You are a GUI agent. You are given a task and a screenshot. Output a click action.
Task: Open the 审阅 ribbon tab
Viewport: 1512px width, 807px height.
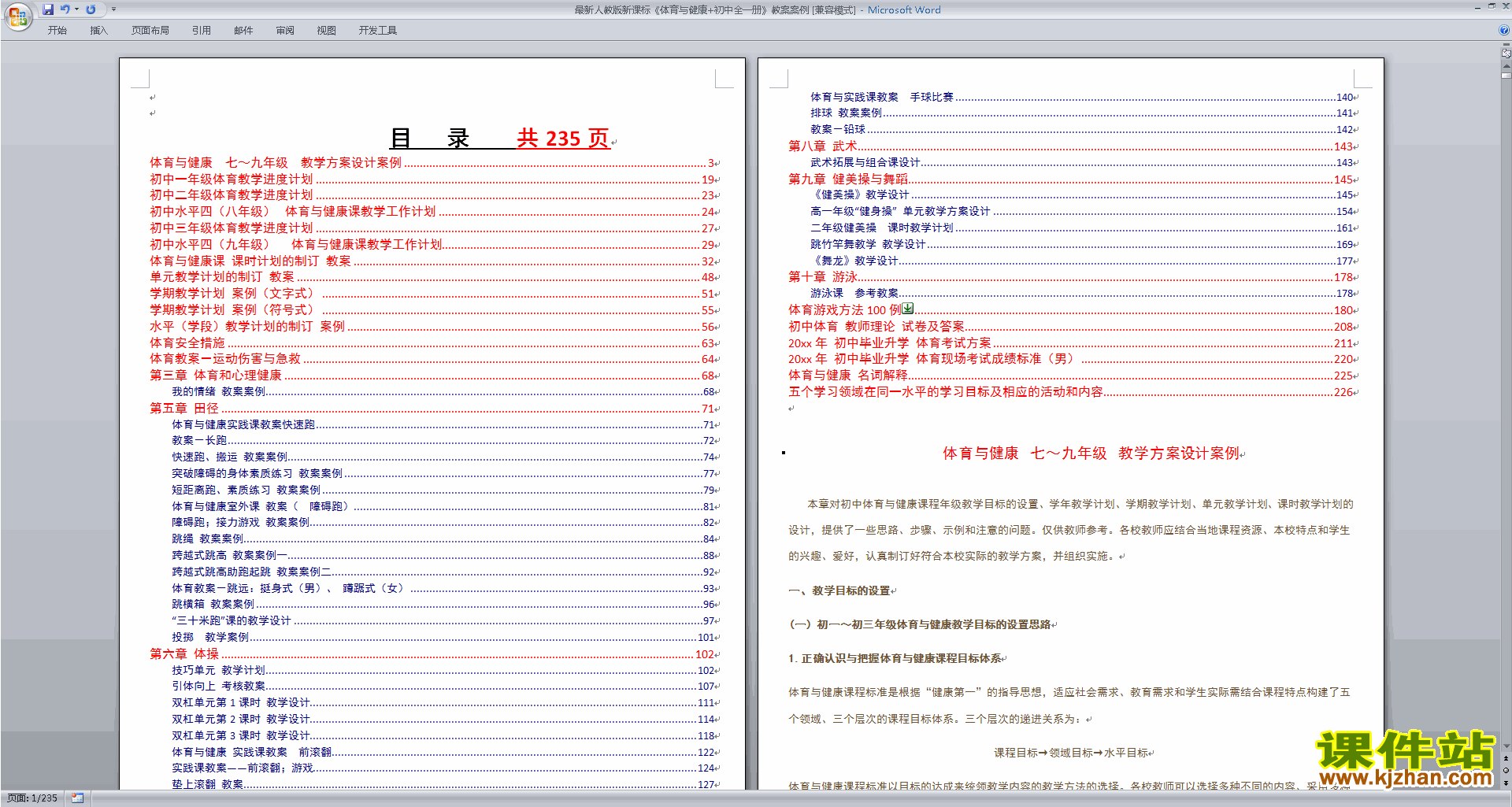[285, 30]
